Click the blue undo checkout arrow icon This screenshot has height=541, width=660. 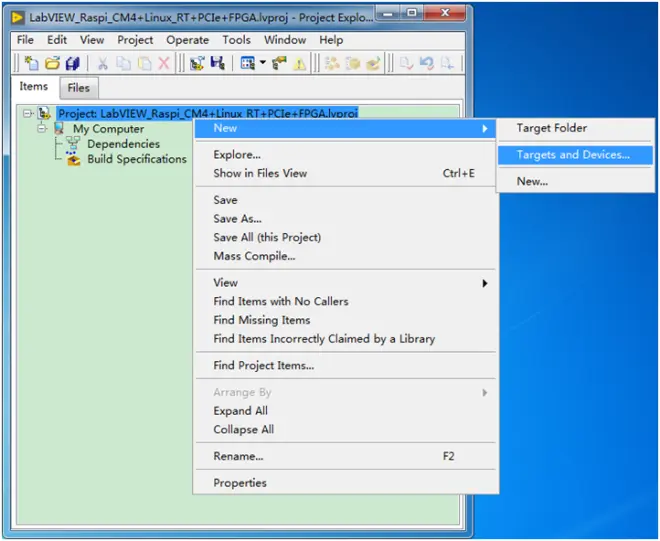[427, 64]
